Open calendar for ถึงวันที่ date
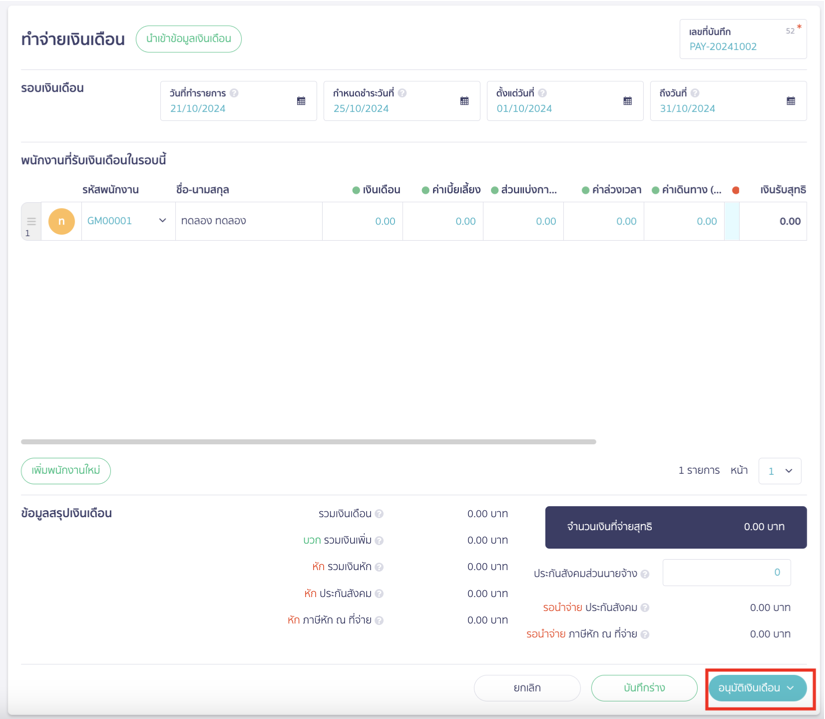825x719 pixels. 791,101
